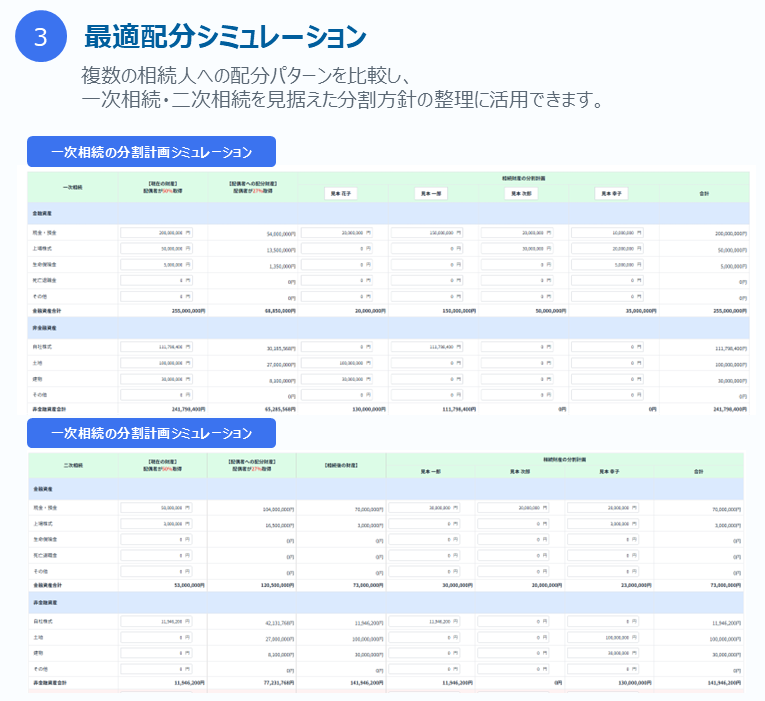Click the 合計 column header in 二次相続 table
Viewport: 765px width, 701px height.
[699, 472]
